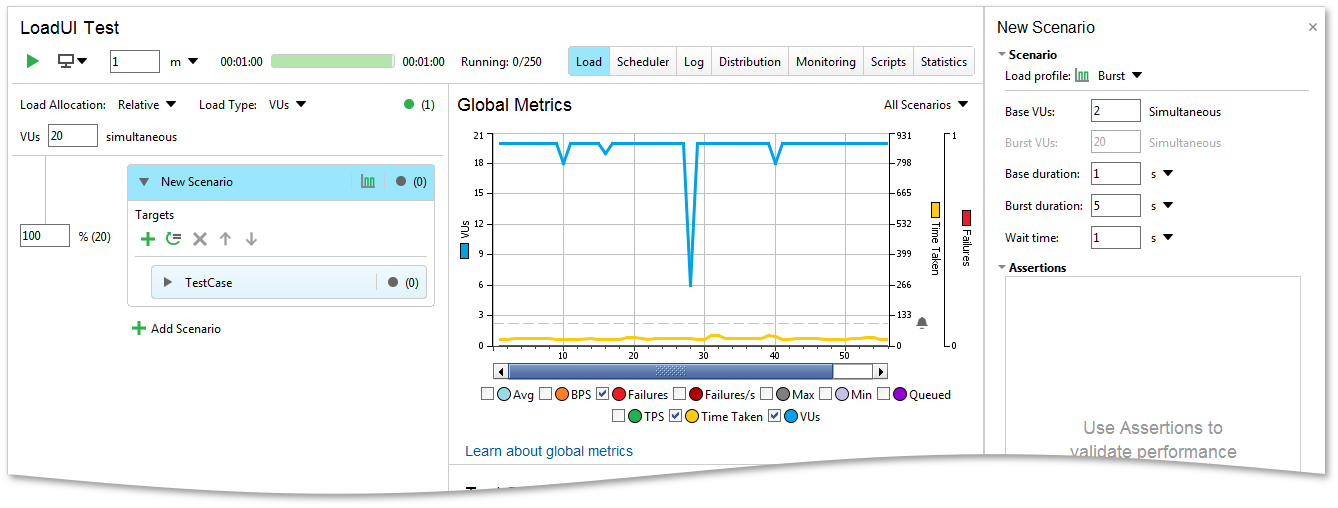Open the All Scenarios dropdown
Screen dimensions: 1338x508
[926, 104]
